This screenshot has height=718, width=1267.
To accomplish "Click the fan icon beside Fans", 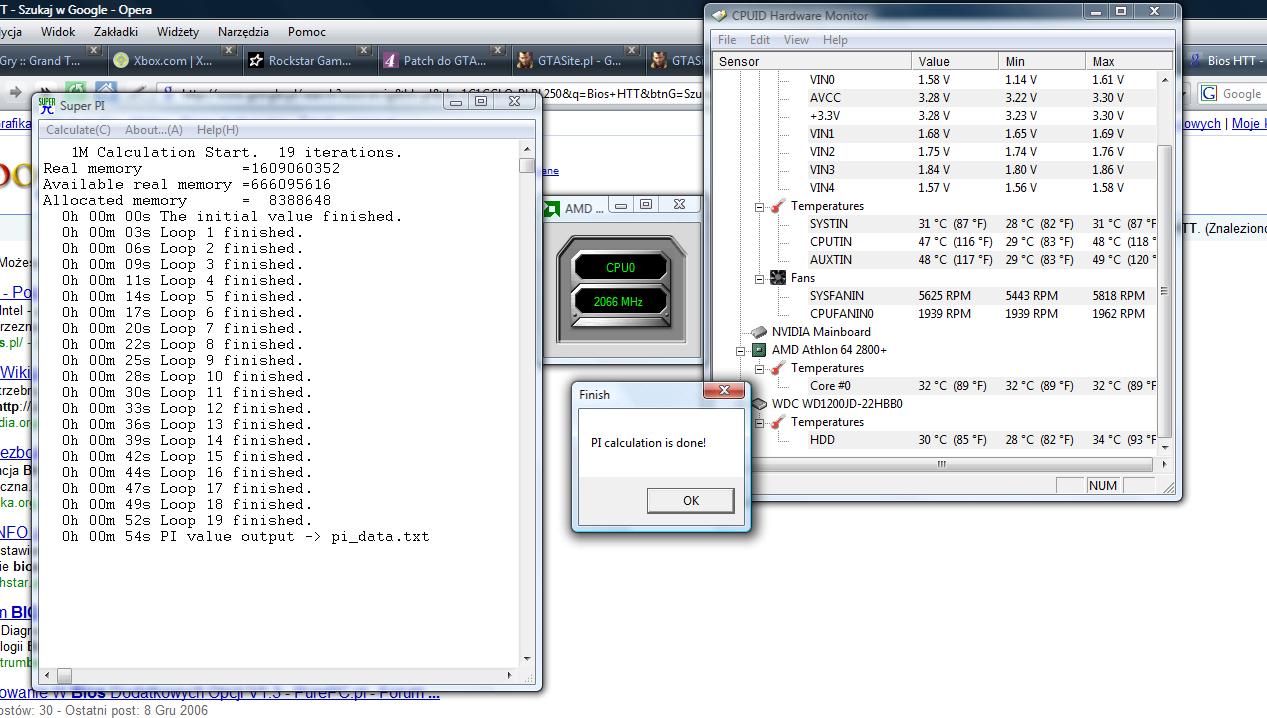I will tap(778, 278).
